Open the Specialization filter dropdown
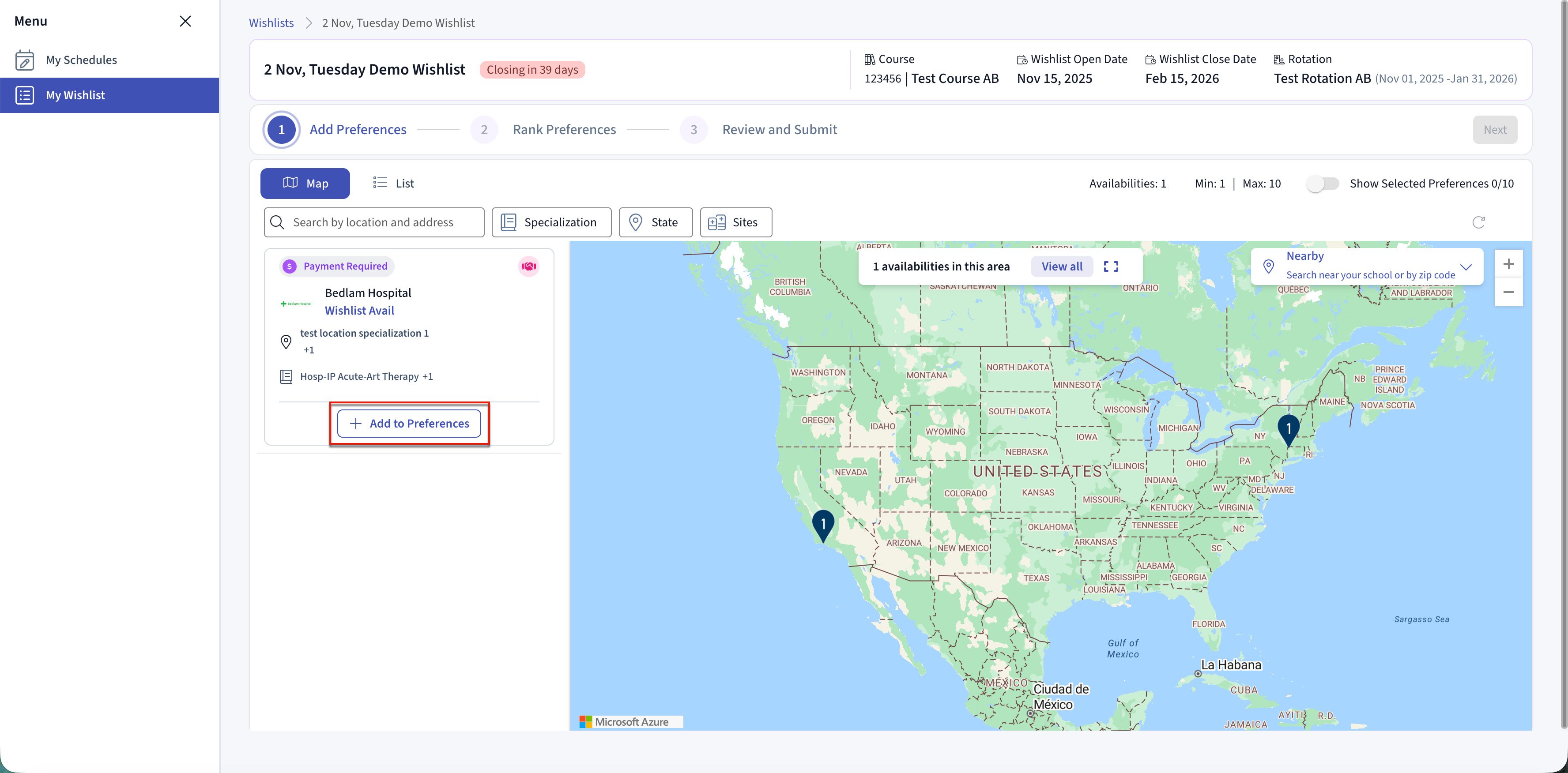Screen dimensions: 1568x773 551,223
